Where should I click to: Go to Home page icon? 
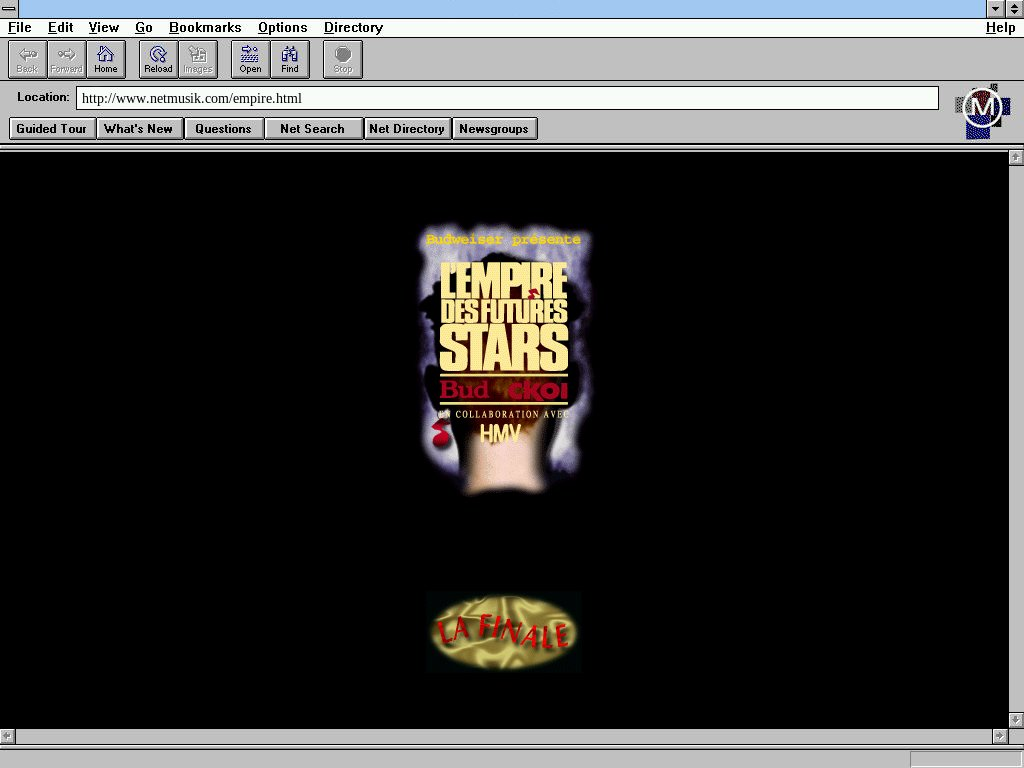tap(106, 59)
